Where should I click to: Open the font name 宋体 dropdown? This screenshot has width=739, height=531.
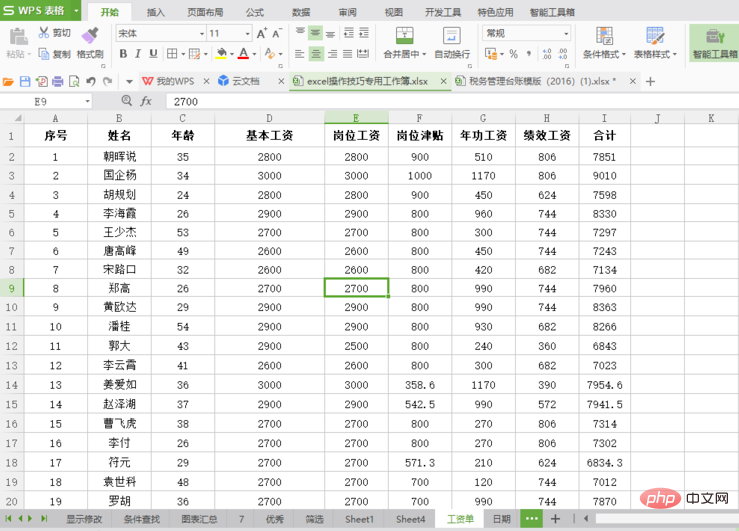tap(202, 33)
